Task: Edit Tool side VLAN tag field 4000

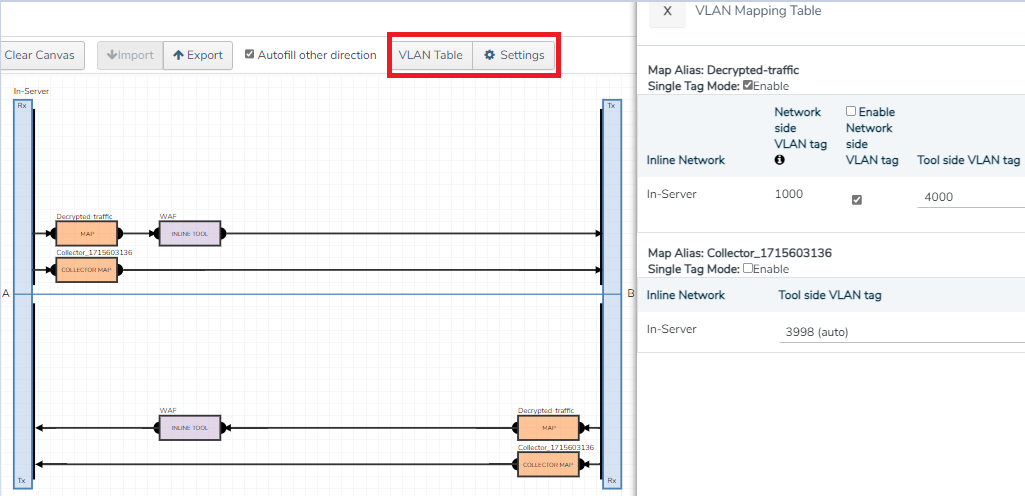Action: 971,197
